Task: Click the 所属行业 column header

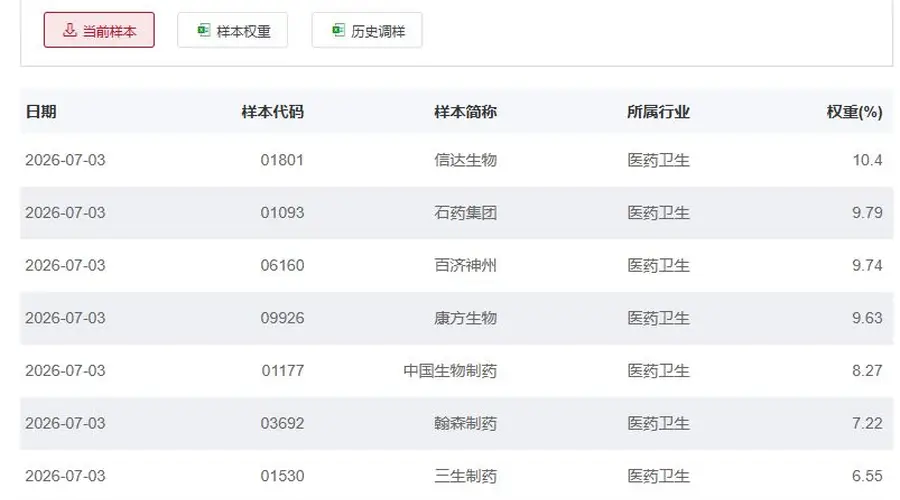Action: tap(658, 111)
